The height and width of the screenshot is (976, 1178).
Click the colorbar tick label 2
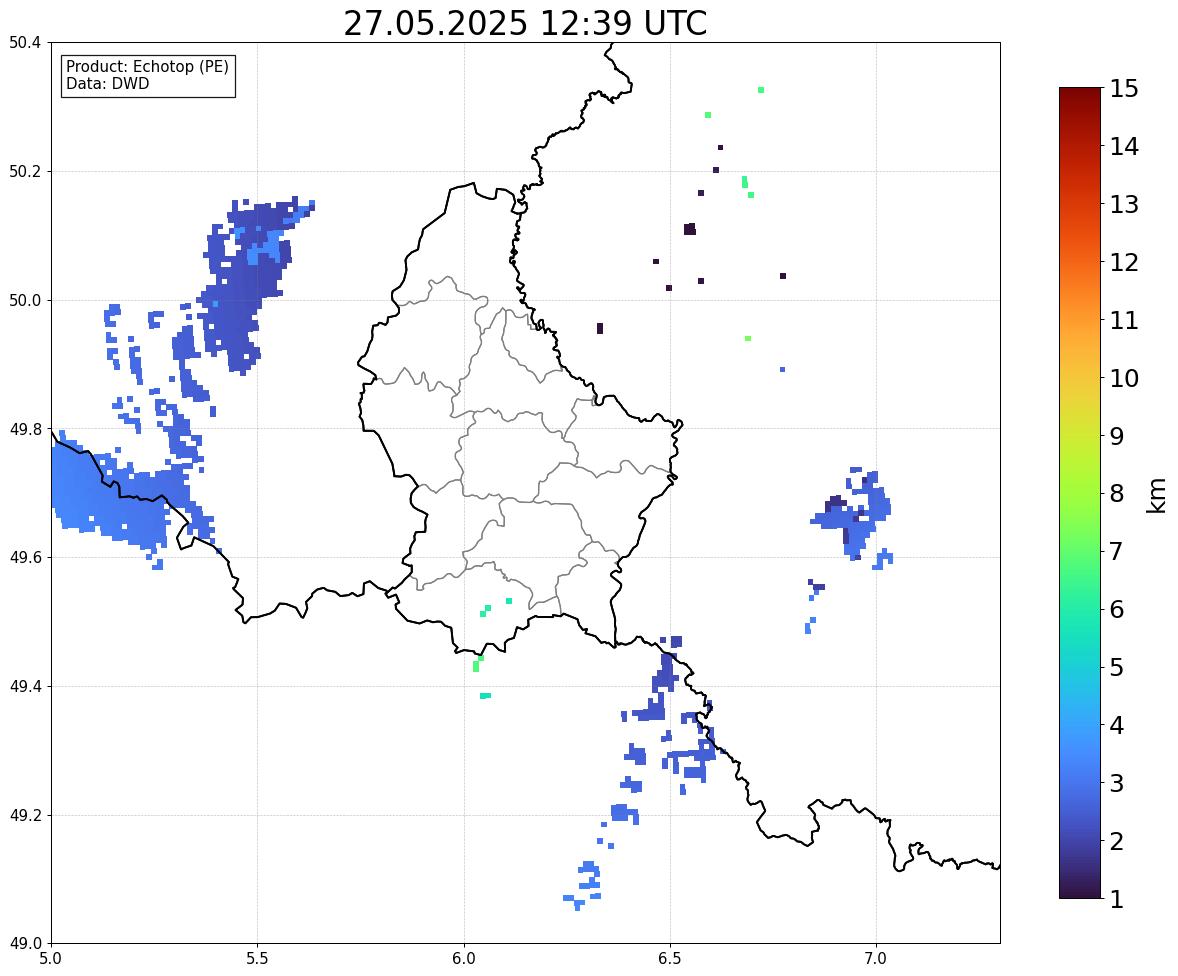pyautogui.click(x=1116, y=841)
